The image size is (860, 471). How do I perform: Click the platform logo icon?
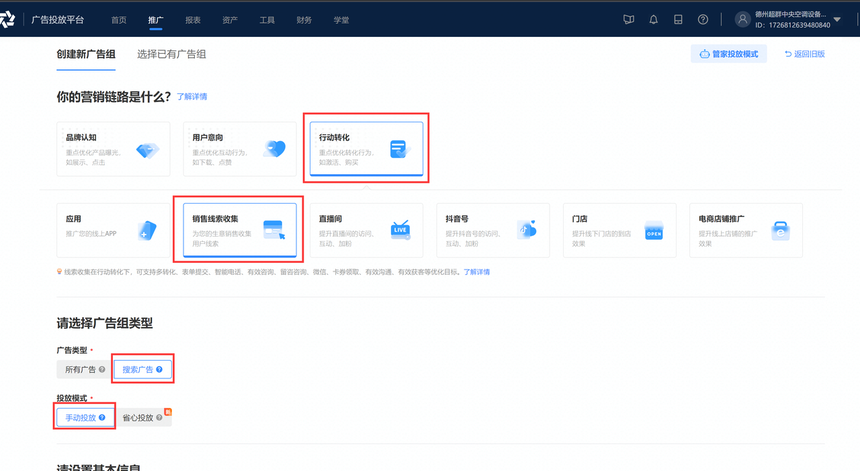click(8, 20)
